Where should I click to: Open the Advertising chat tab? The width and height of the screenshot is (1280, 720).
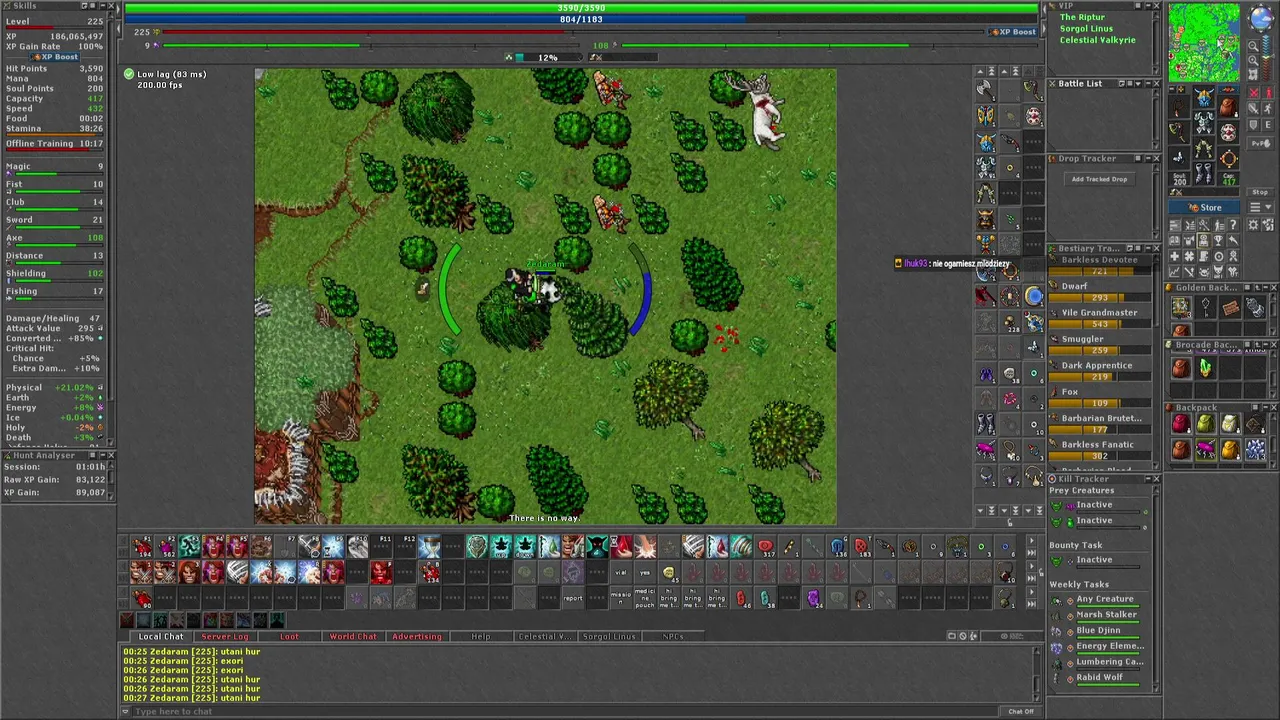pos(417,636)
